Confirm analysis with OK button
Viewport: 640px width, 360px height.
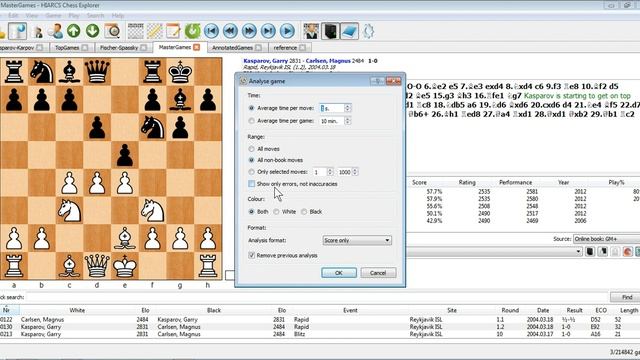coord(339,273)
